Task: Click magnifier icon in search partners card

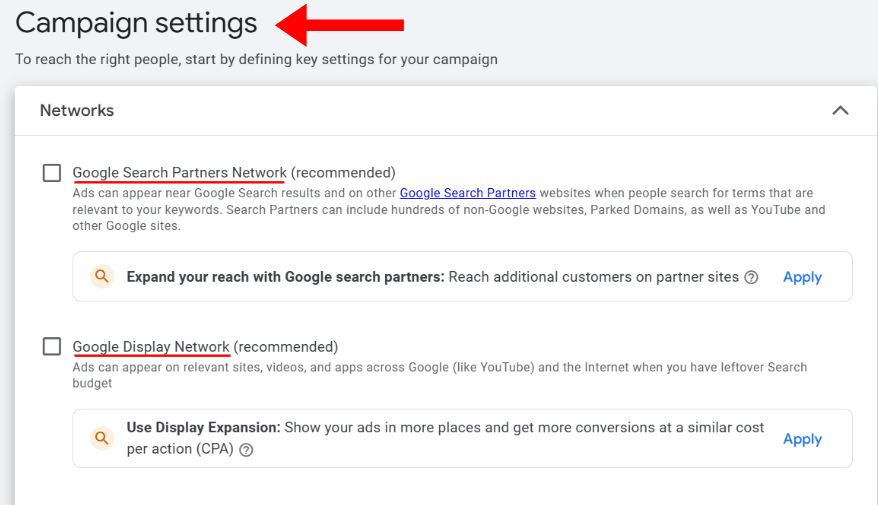Action: (x=102, y=276)
